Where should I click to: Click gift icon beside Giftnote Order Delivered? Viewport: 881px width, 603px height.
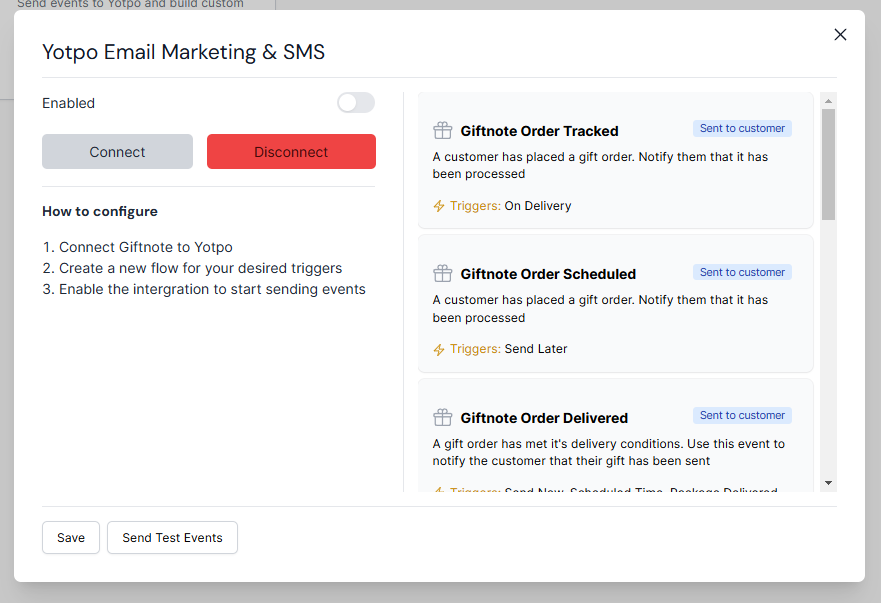(443, 418)
